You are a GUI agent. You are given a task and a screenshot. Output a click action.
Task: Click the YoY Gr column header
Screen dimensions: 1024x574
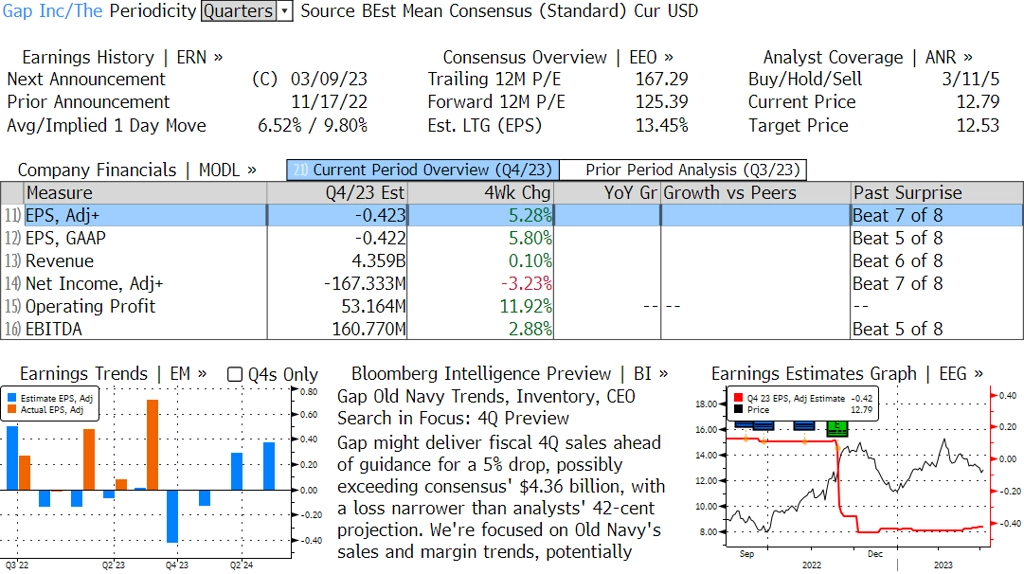607,193
